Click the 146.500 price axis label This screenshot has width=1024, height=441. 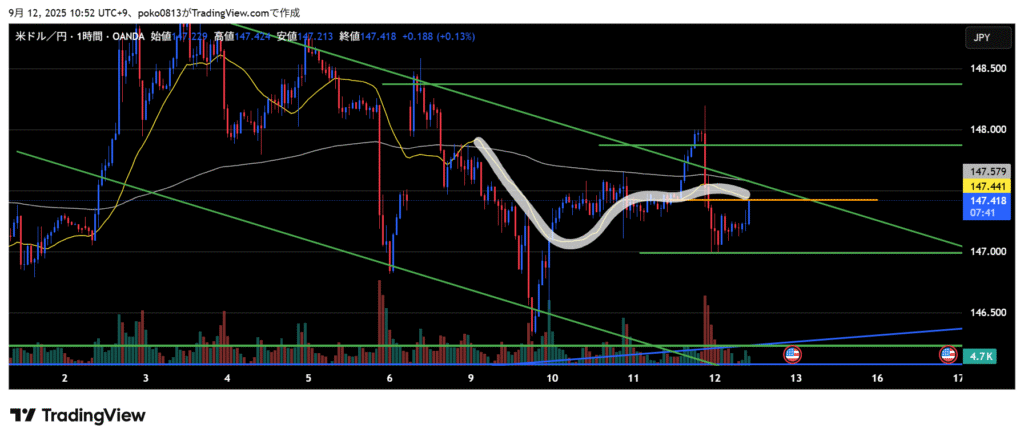click(x=982, y=313)
